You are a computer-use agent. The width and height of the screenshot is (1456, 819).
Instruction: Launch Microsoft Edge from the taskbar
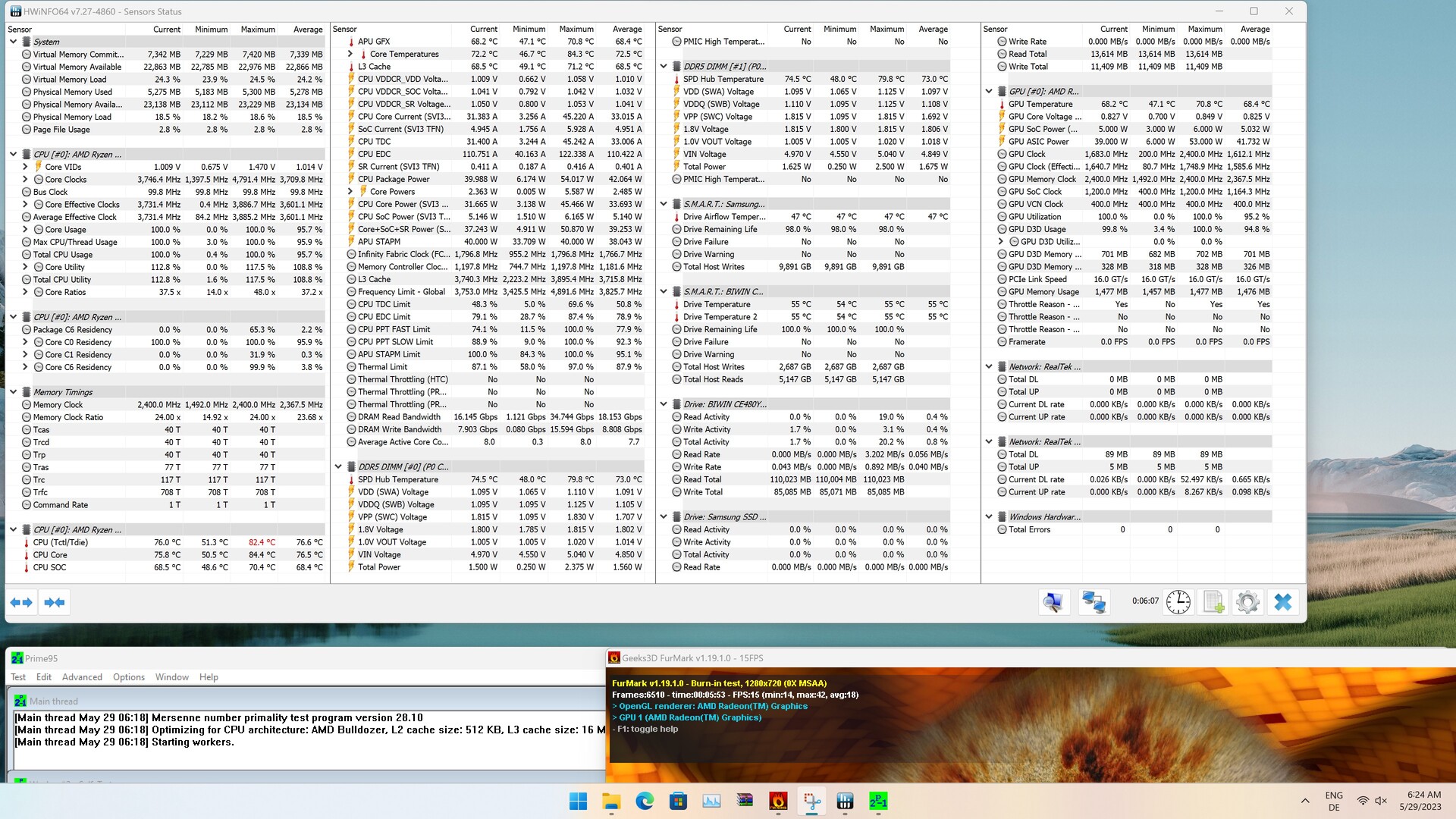tap(645, 801)
